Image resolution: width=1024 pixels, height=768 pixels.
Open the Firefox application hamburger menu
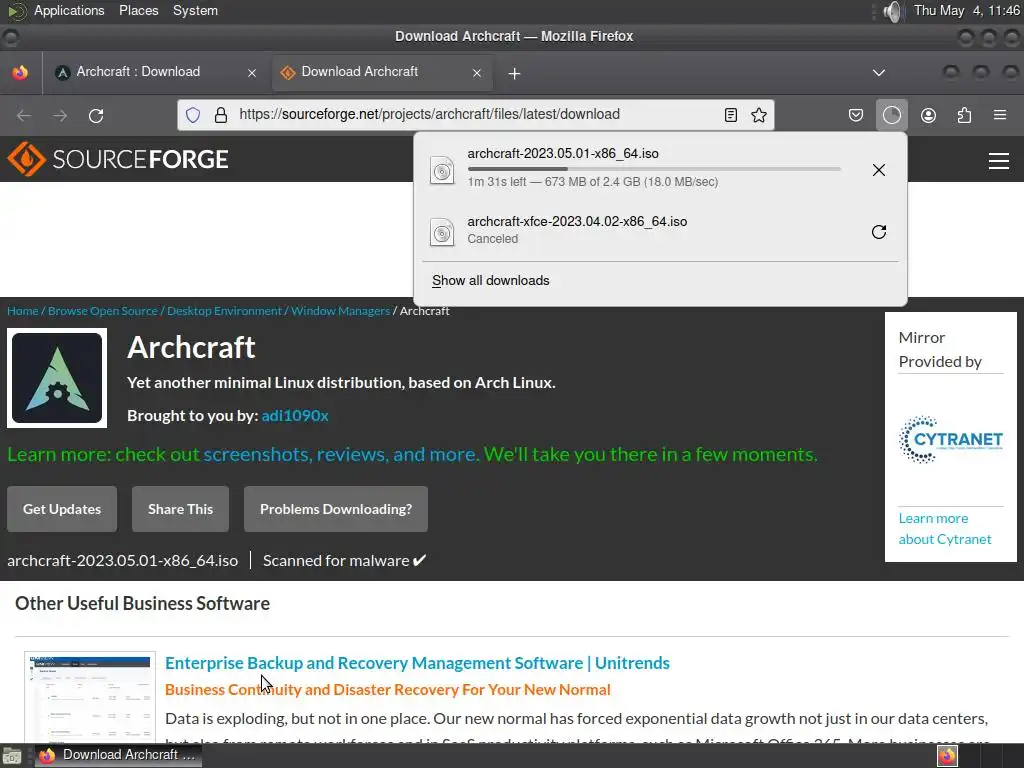pyautogui.click(x=1000, y=116)
